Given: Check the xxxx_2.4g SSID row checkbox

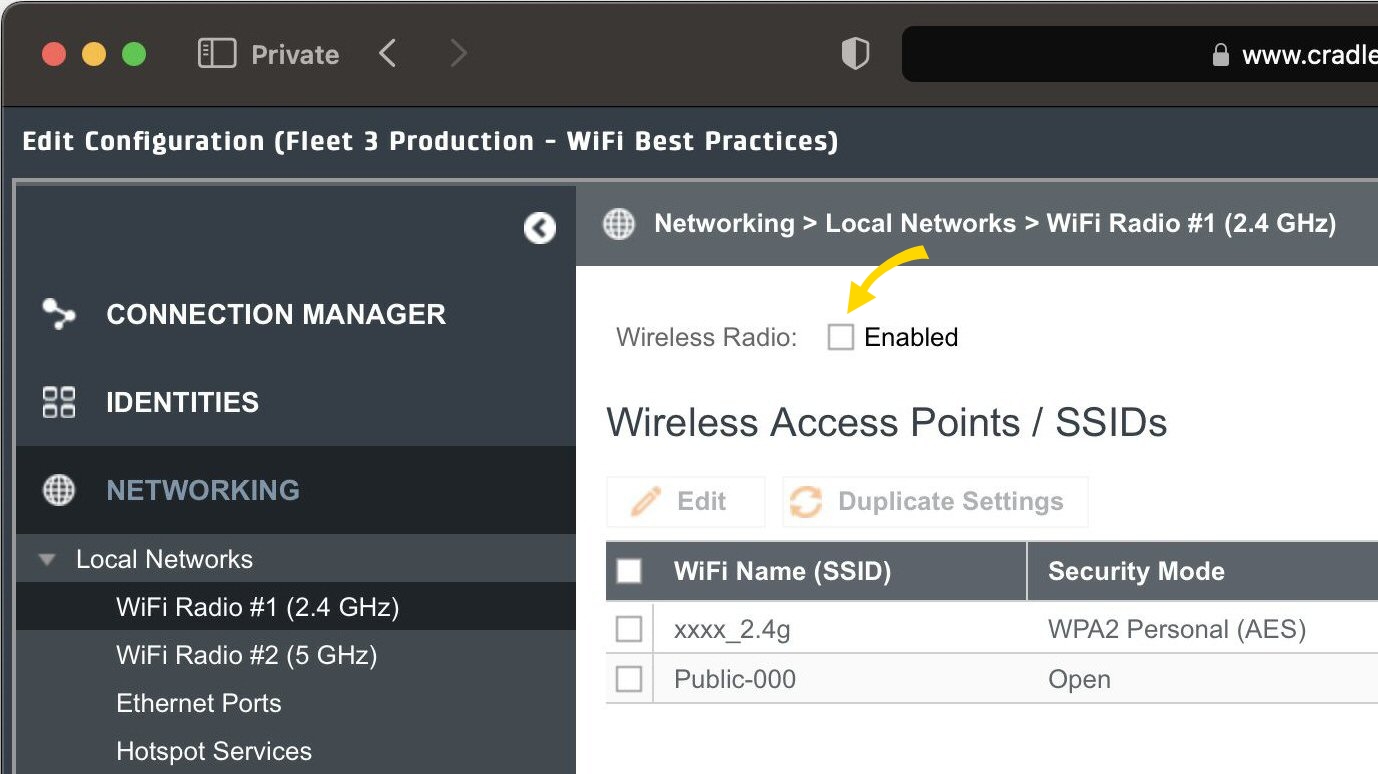Looking at the screenshot, I should pyautogui.click(x=629, y=629).
